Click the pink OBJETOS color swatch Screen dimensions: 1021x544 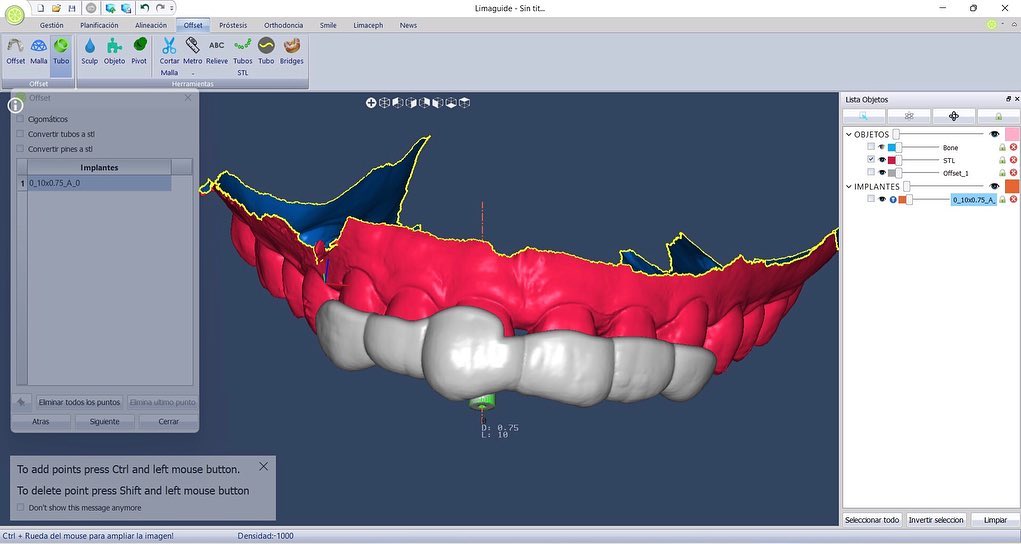[1013, 134]
